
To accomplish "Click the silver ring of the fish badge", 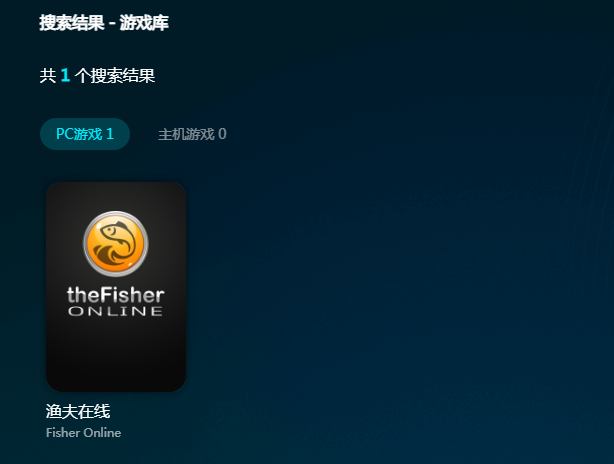I will coord(116,213).
